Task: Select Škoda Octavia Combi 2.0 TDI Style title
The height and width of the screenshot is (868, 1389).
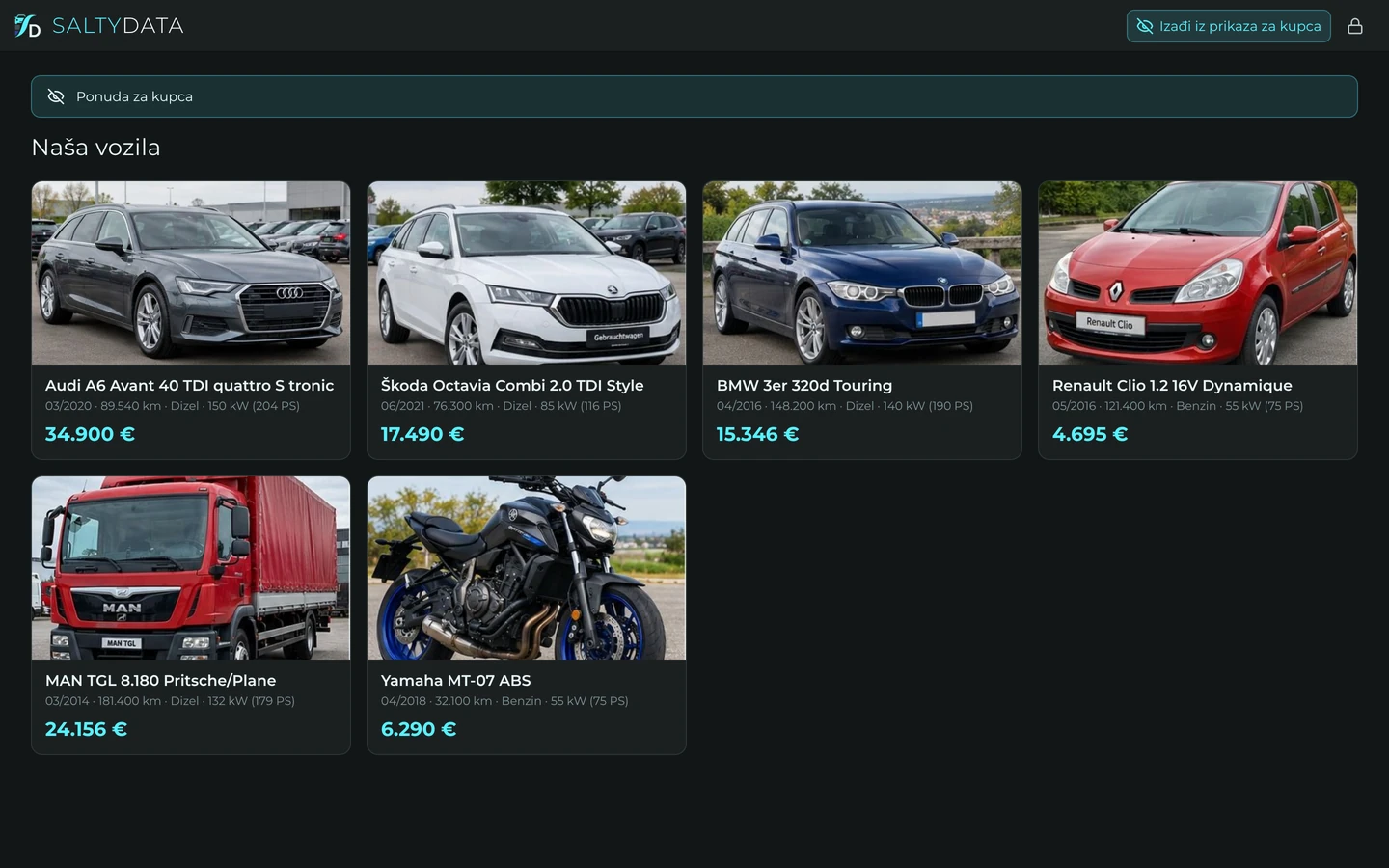Action: point(512,385)
